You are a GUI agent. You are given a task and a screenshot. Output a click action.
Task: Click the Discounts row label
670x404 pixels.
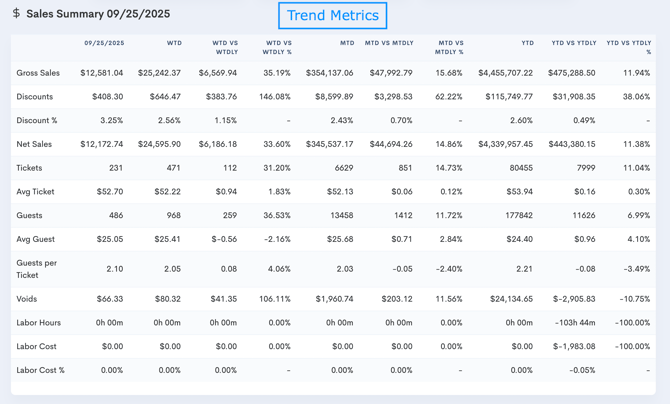click(x=35, y=97)
